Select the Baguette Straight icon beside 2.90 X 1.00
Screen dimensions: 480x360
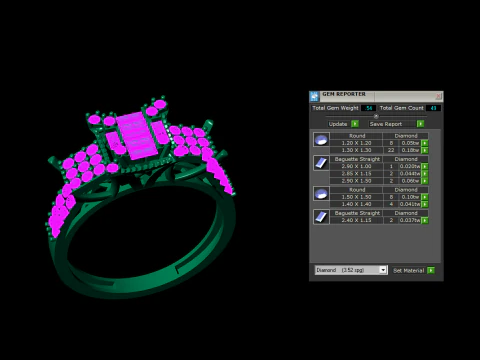321,163
